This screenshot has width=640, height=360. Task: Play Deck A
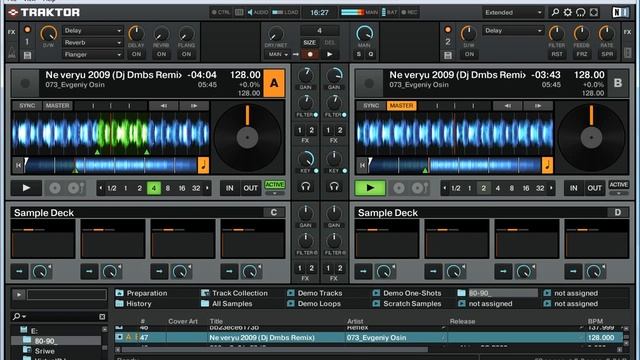point(27,188)
